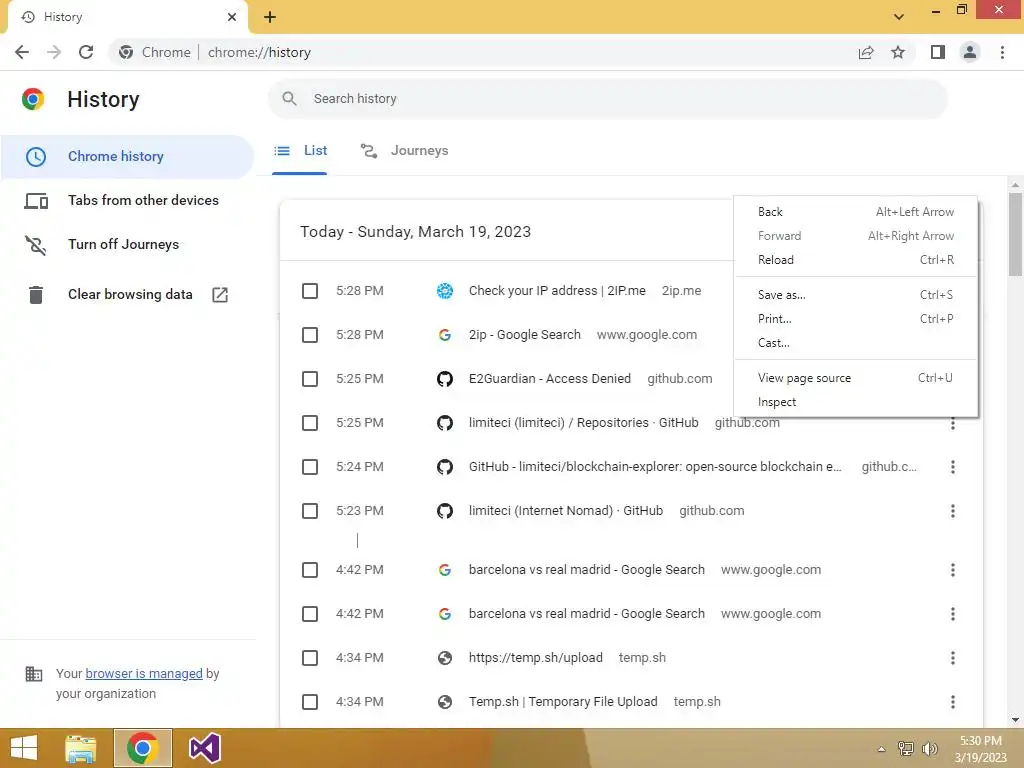Reload the page with the toolbar icon

pos(86,52)
